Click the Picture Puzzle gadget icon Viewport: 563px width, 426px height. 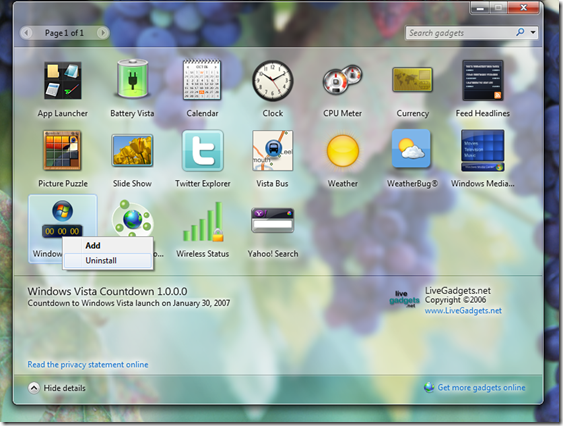pos(62,150)
